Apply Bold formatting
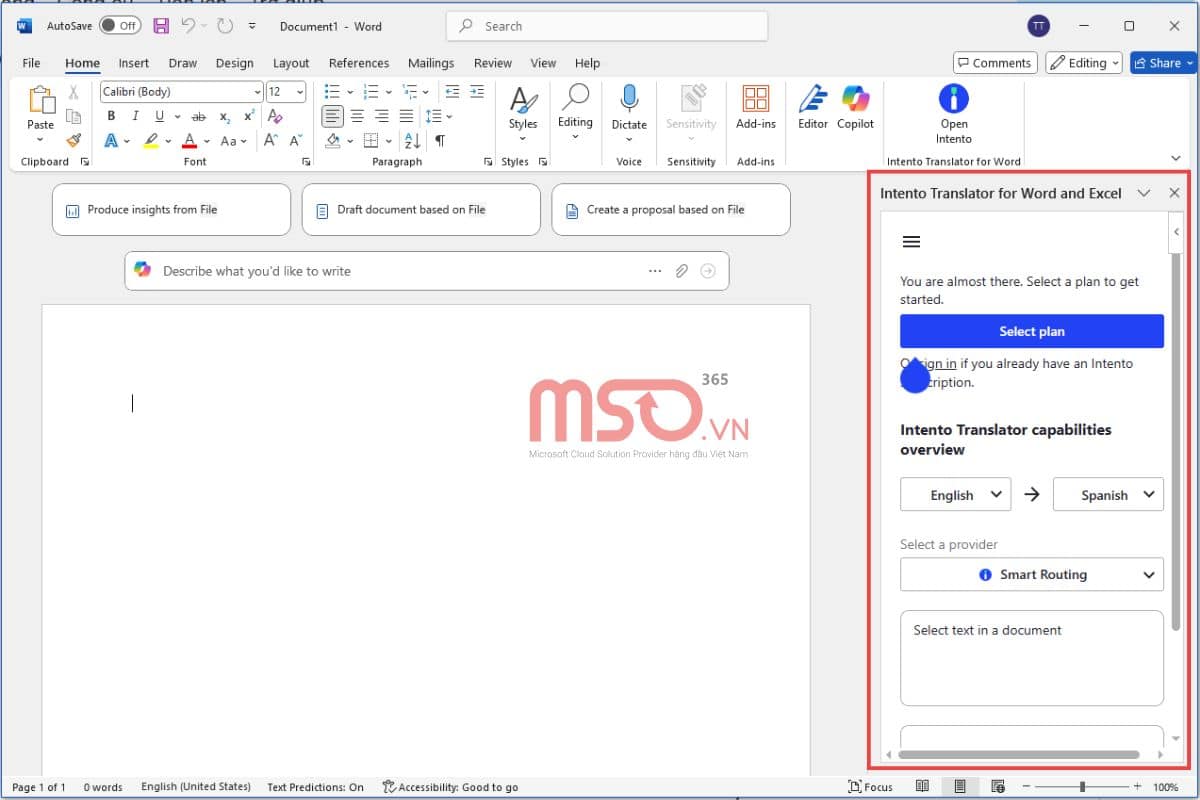 point(111,116)
